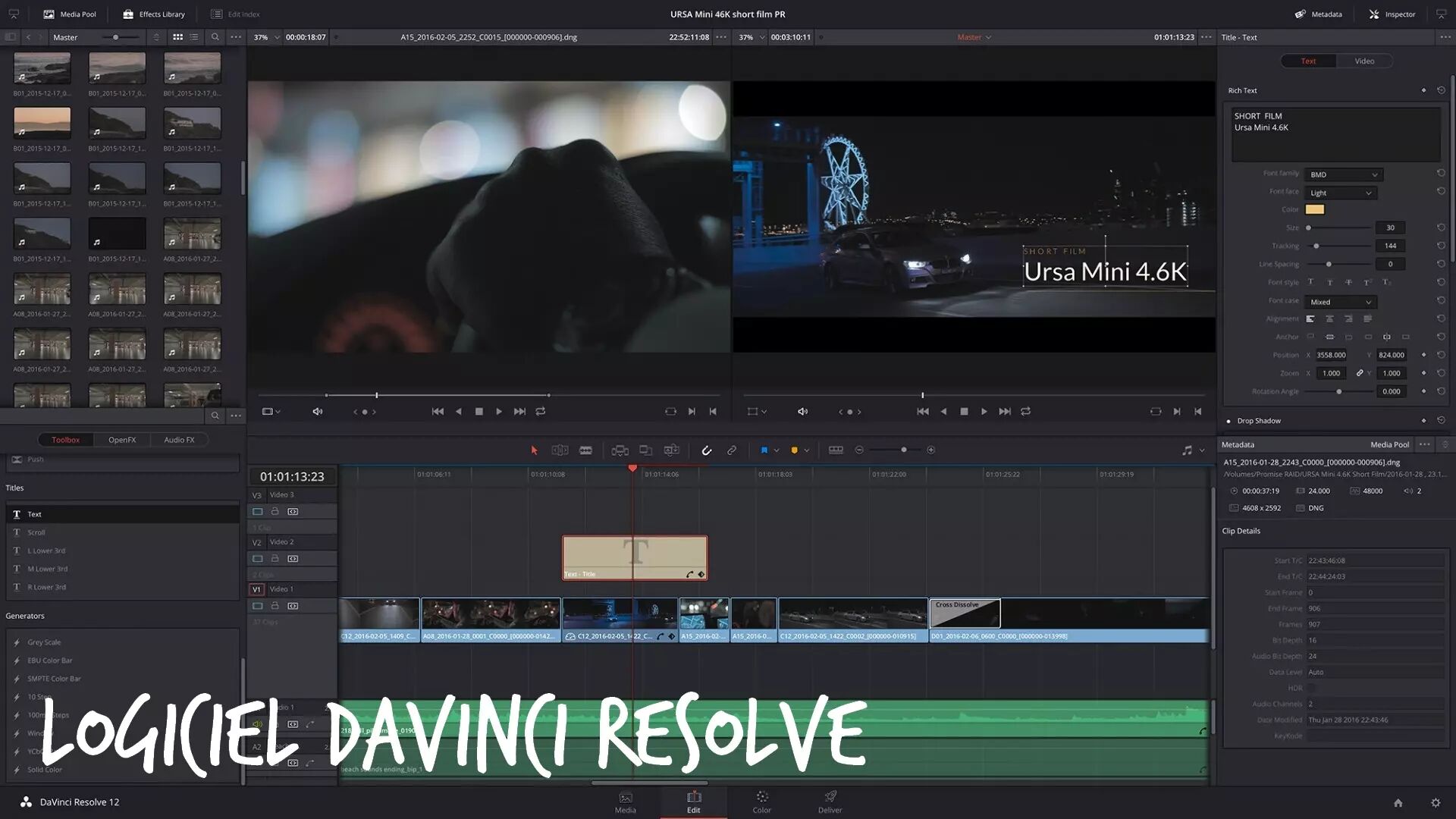Open the Audio FX tab
The width and height of the screenshot is (1456, 819).
point(179,440)
